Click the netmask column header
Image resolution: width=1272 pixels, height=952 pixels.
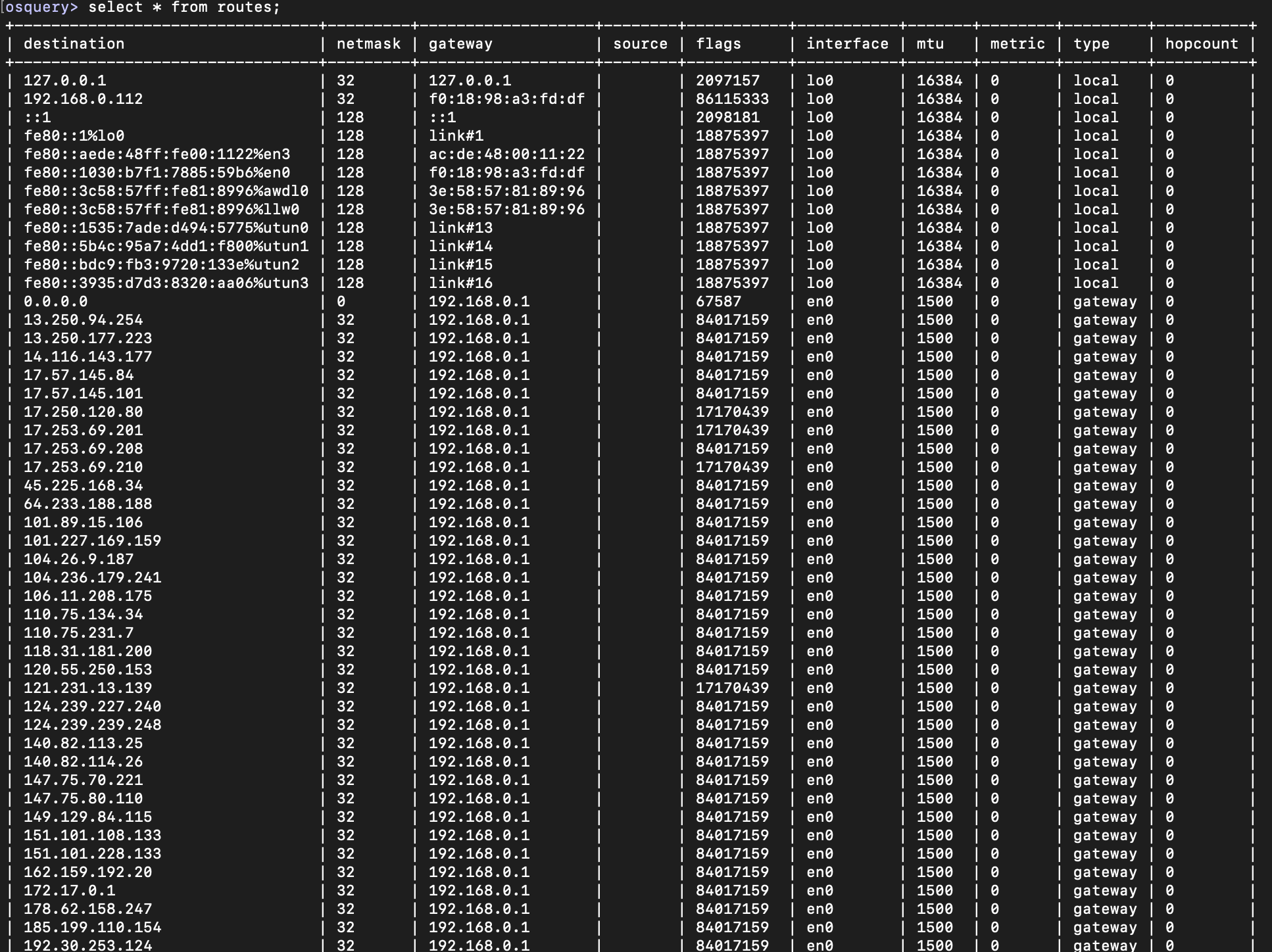pos(368,44)
